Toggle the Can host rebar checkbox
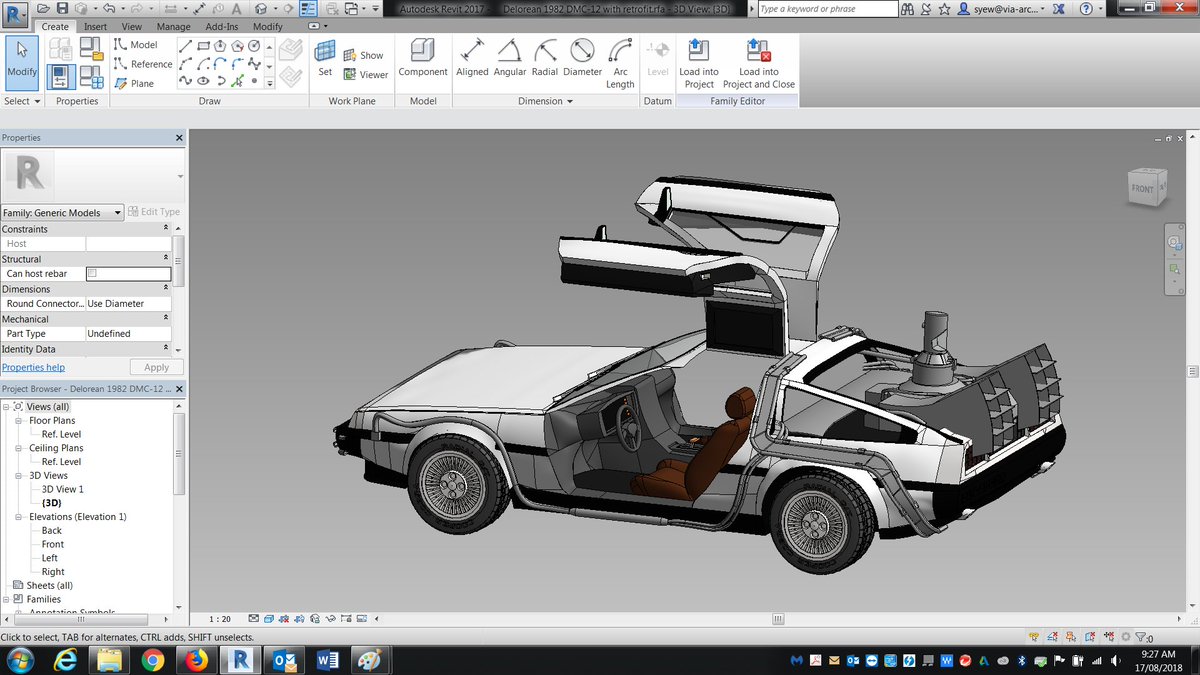This screenshot has width=1200, height=675. (92, 273)
